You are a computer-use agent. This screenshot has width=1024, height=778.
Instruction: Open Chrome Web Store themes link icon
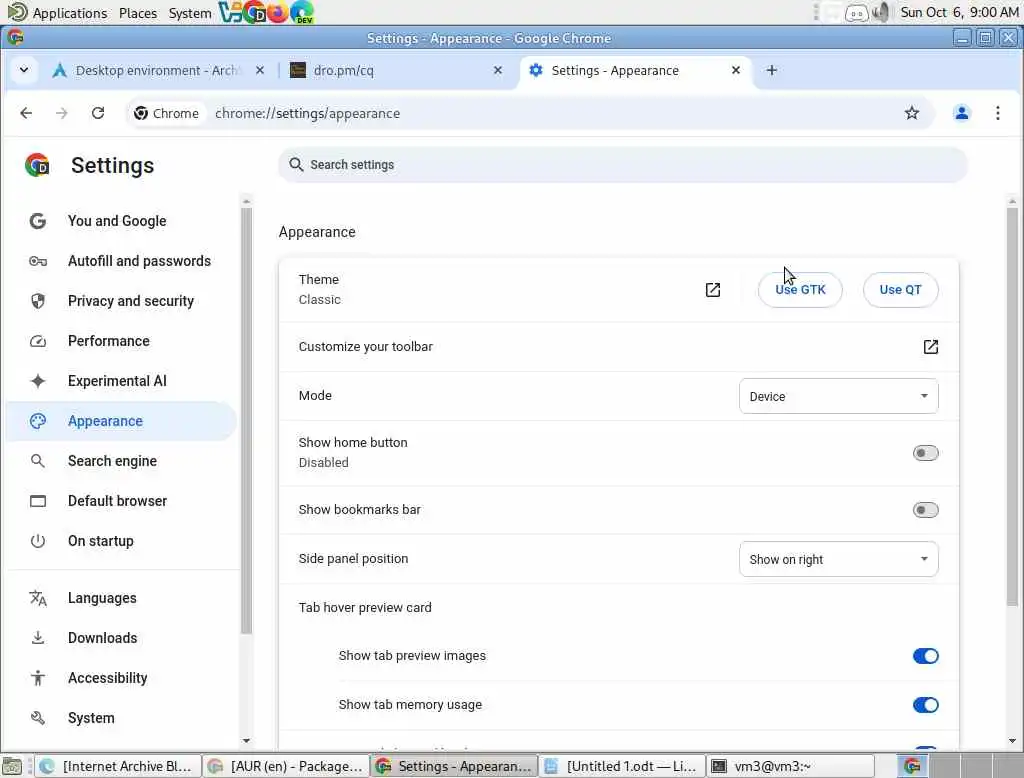pyautogui.click(x=712, y=290)
